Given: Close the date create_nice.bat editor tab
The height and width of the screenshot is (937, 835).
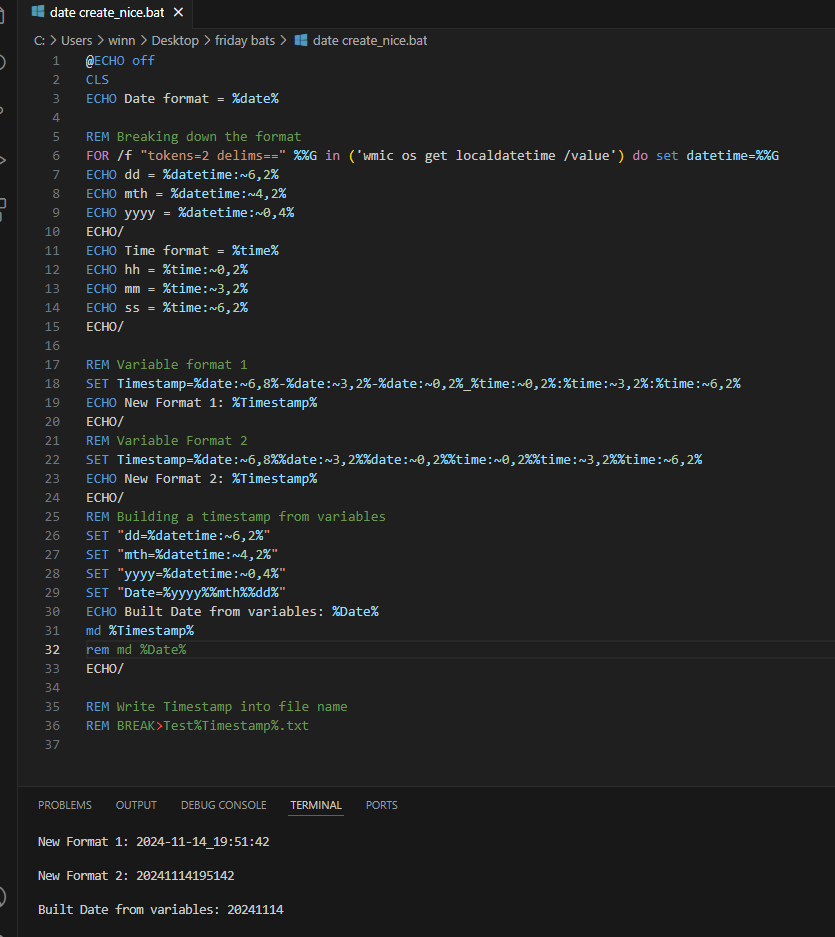Looking at the screenshot, I should pyautogui.click(x=178, y=13).
